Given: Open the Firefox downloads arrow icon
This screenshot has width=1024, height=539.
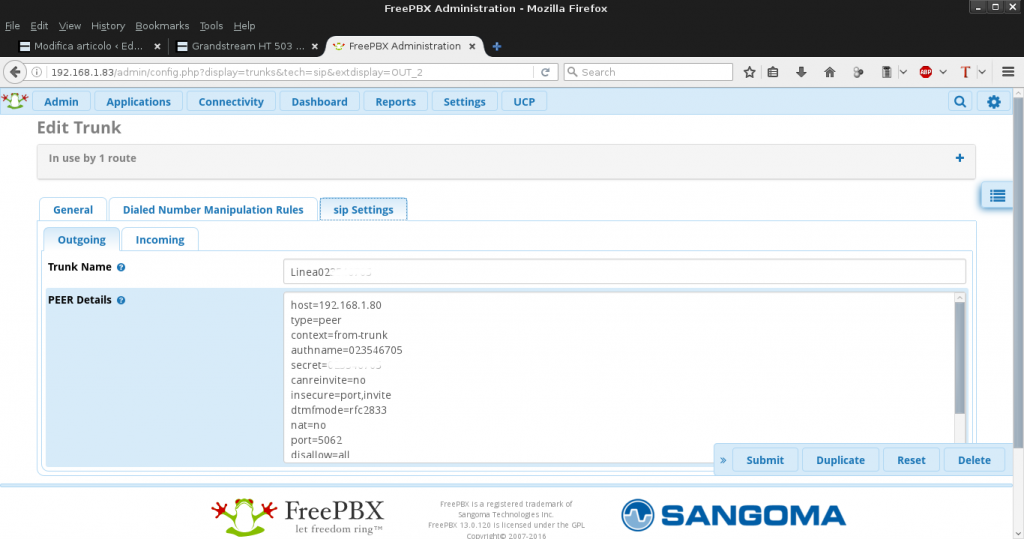Looking at the screenshot, I should 801,72.
